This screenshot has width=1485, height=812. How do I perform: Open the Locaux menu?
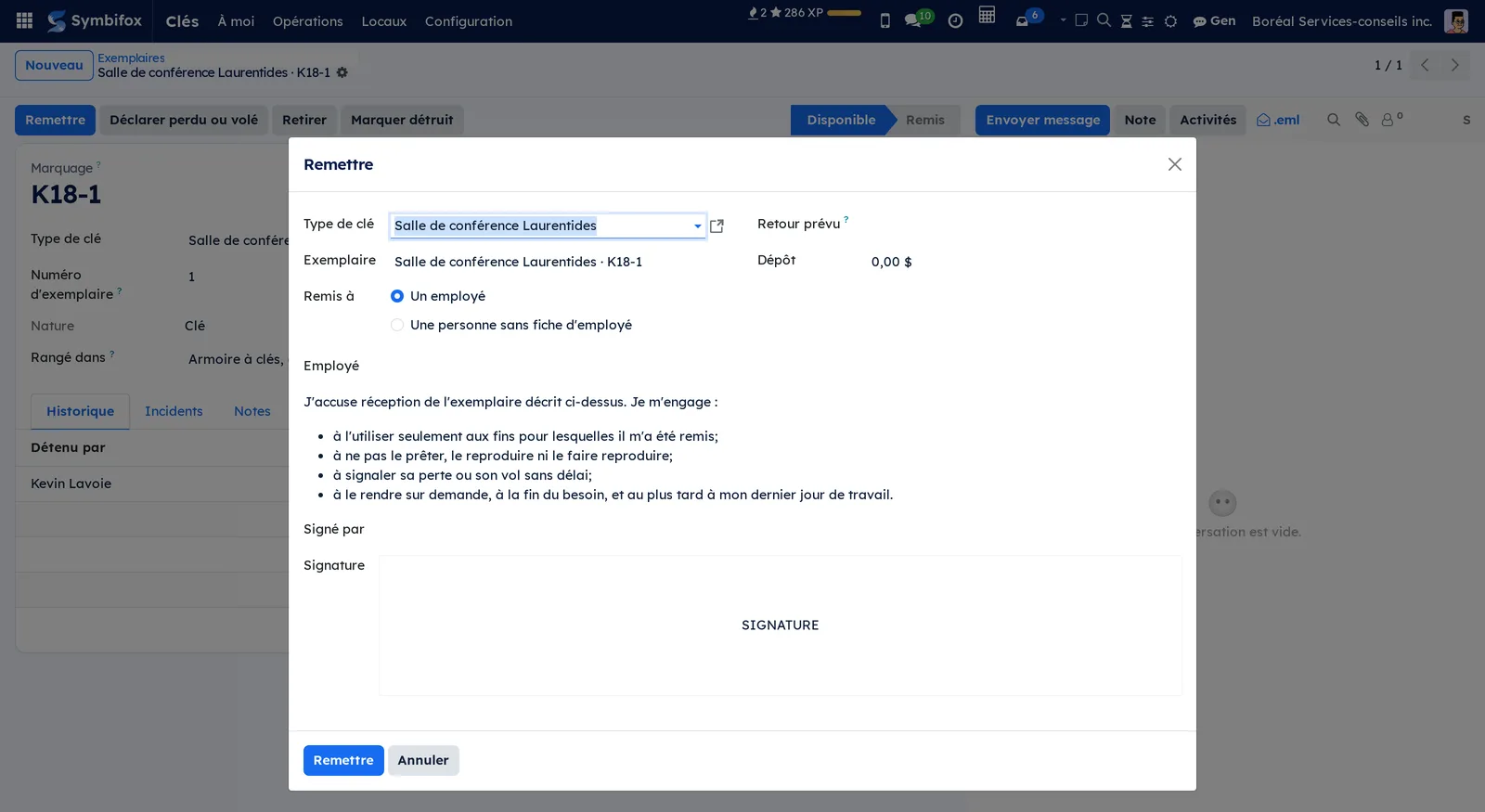384,21
